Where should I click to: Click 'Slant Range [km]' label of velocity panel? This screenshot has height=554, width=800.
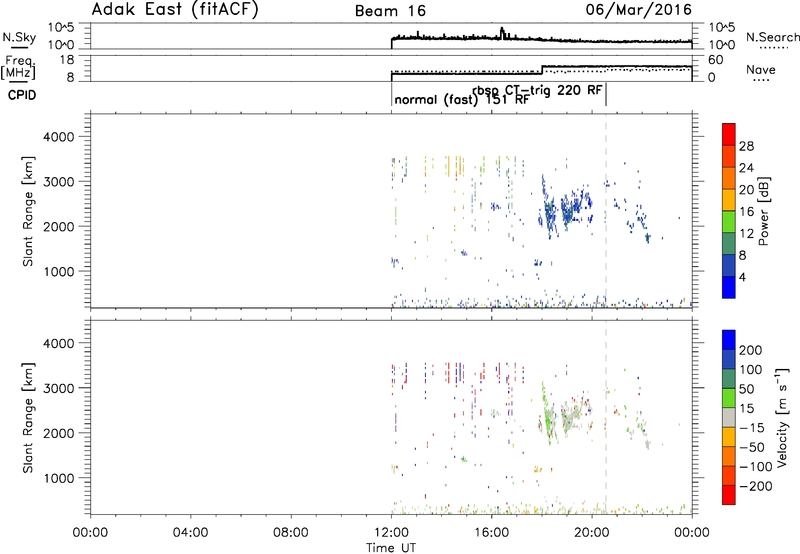pos(28,418)
